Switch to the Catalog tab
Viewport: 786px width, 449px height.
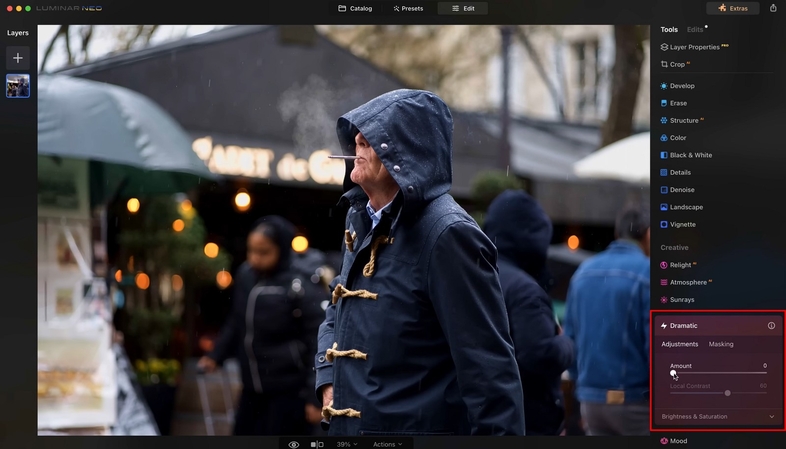pyautogui.click(x=355, y=9)
